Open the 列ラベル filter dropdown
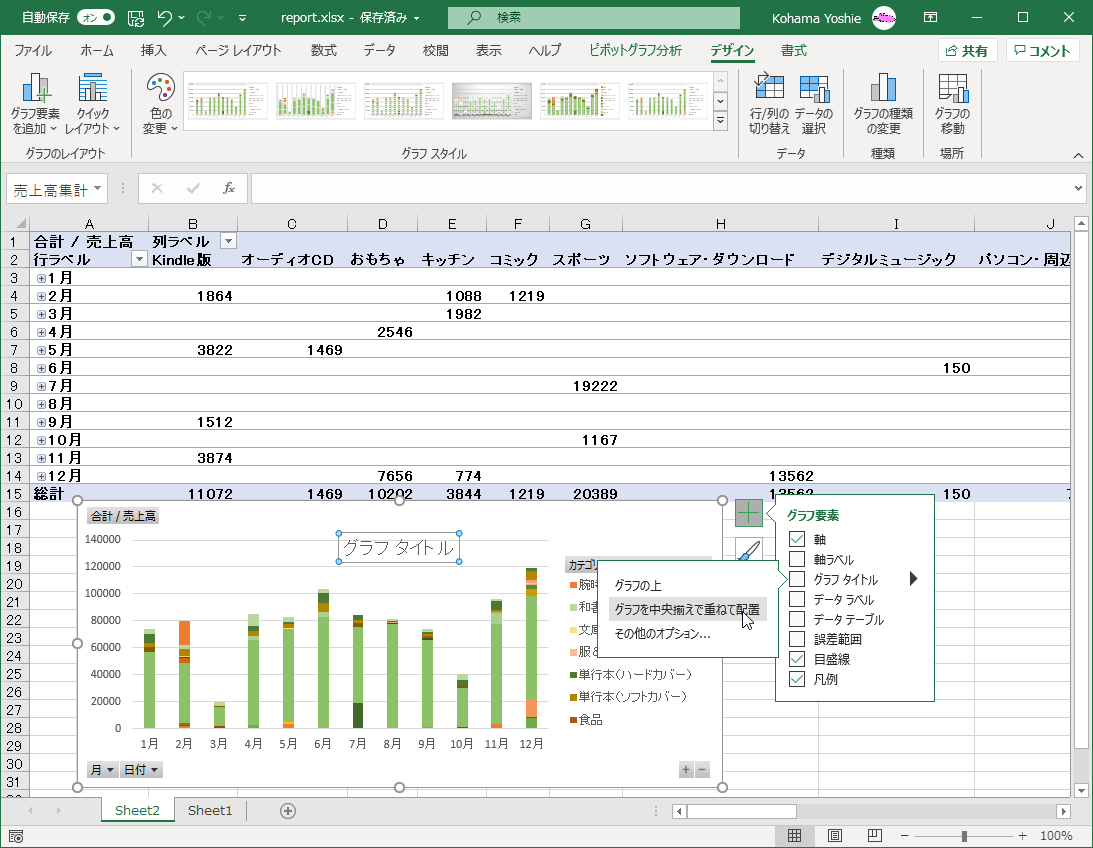1093x848 pixels. tap(228, 241)
